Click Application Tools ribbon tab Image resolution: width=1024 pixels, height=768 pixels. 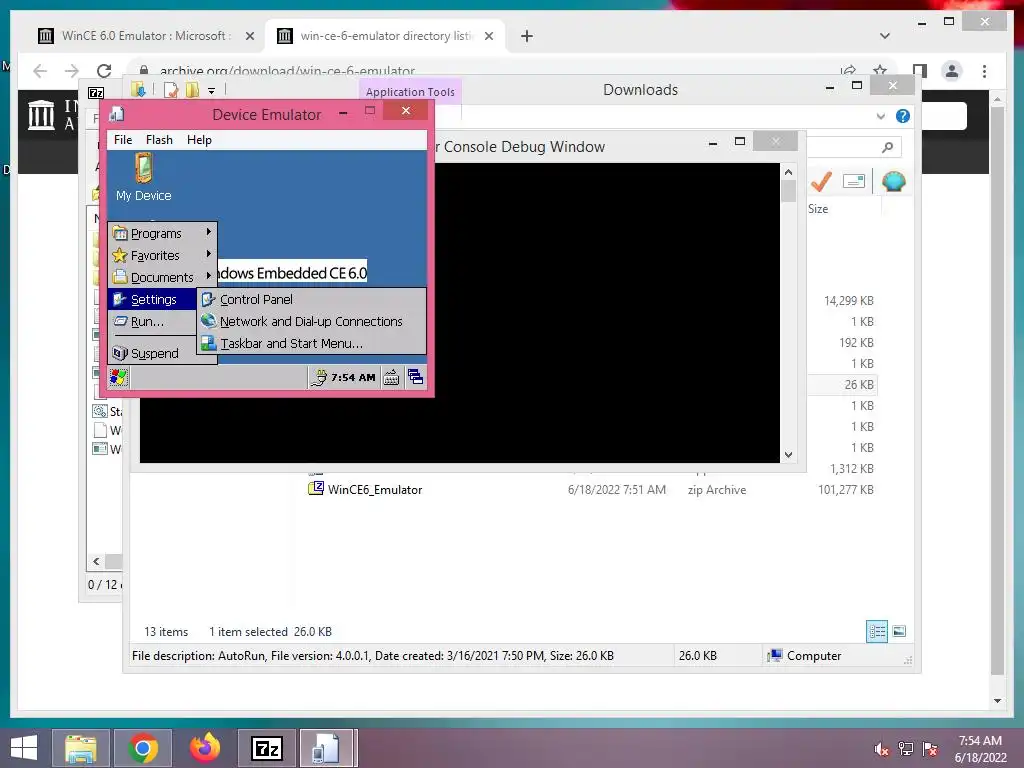410,92
